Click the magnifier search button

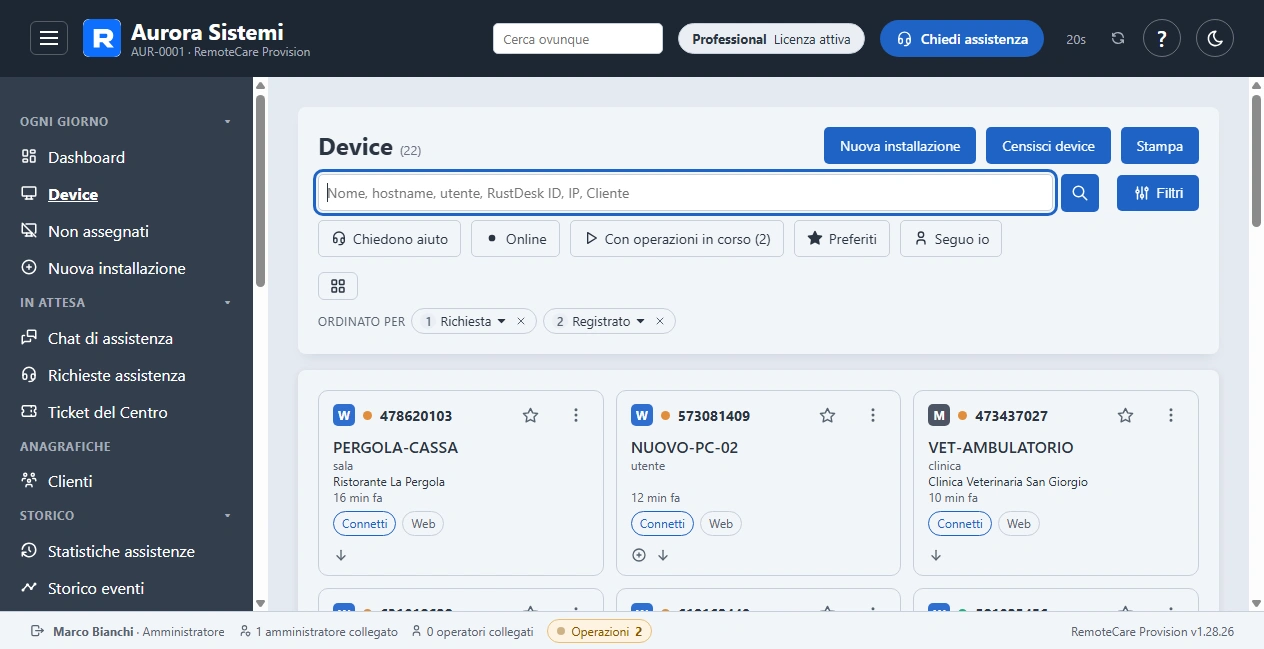coord(1080,193)
